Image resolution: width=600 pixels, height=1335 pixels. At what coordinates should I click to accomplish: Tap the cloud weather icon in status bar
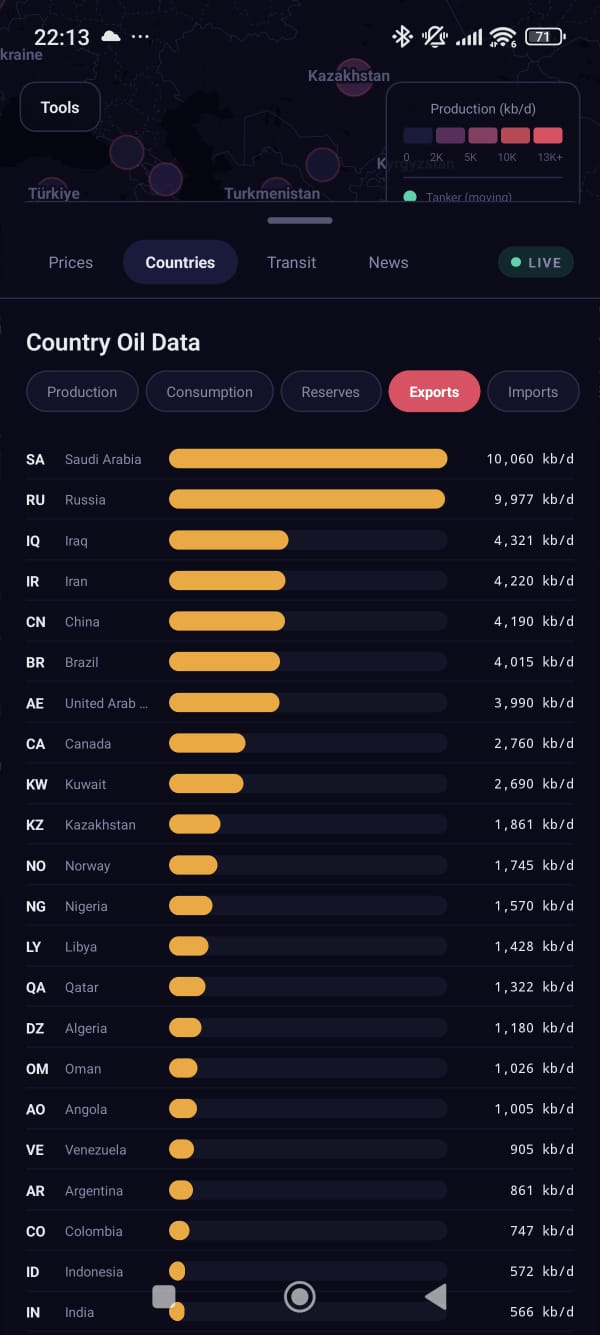point(111,37)
